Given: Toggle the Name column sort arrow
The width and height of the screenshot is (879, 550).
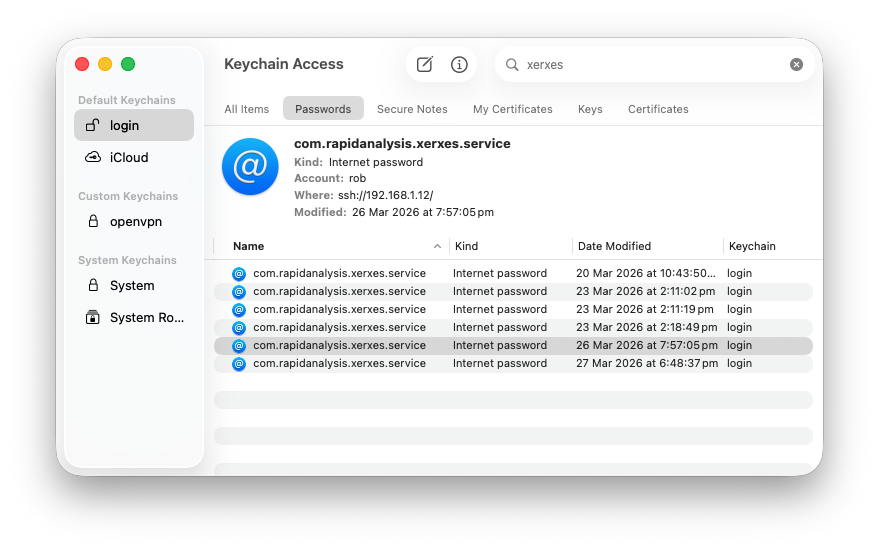Looking at the screenshot, I should point(437,246).
